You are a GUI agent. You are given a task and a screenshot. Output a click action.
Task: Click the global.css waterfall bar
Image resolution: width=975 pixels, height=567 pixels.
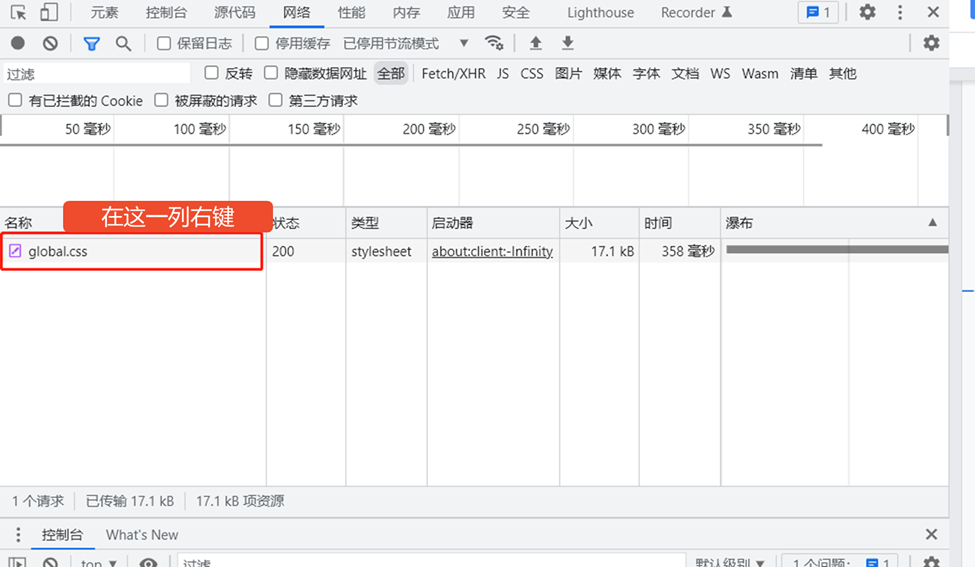tap(837, 249)
